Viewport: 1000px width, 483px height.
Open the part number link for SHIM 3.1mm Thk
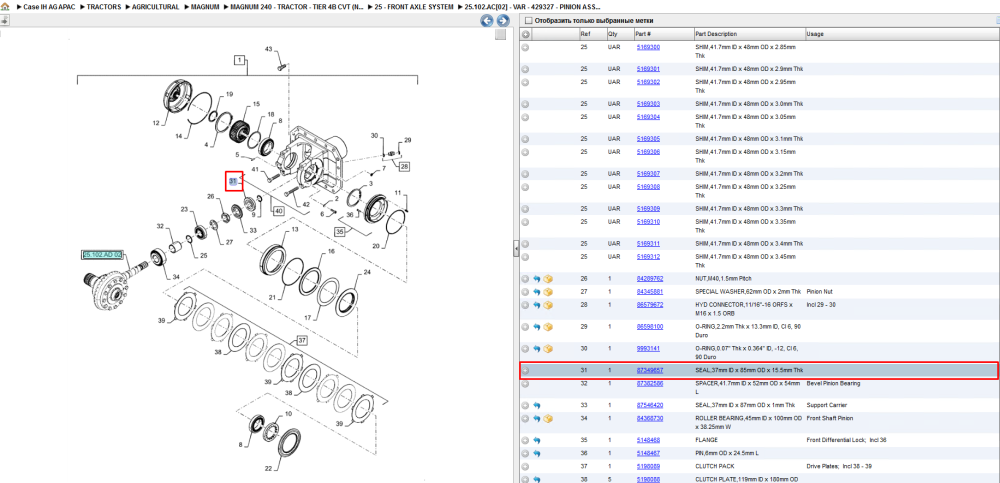648,138
